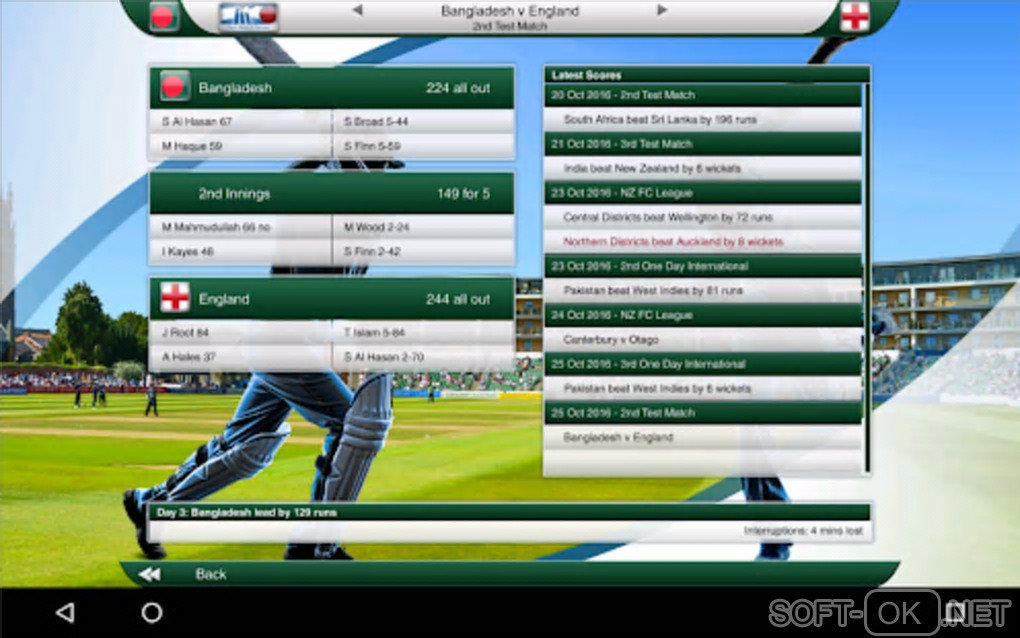Open the cricket game logo icon
This screenshot has height=638, width=1020.
(x=249, y=17)
